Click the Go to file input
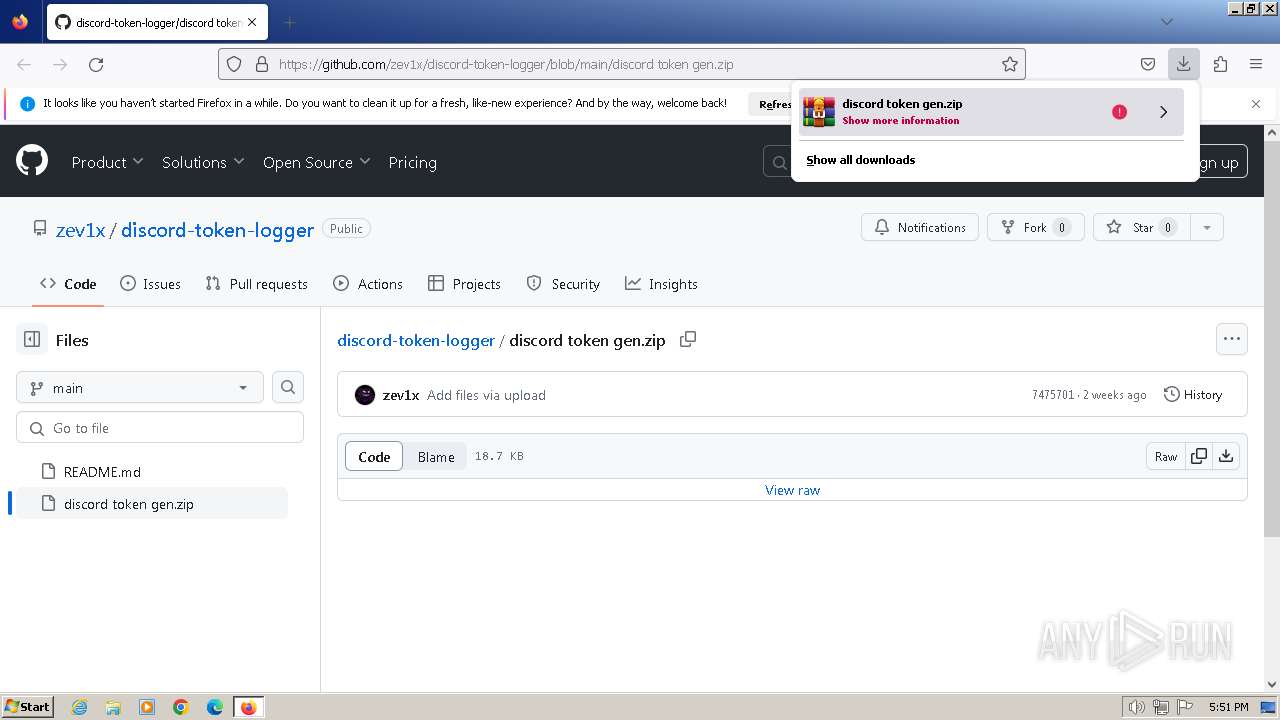 click(x=160, y=428)
